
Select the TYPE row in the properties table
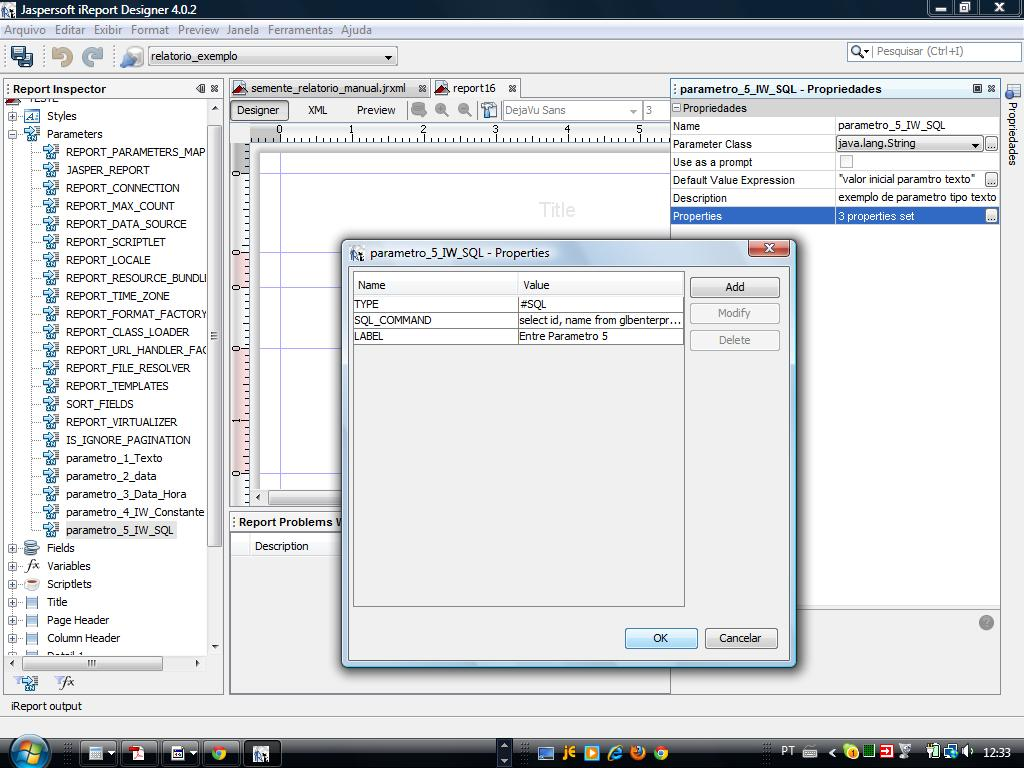(x=519, y=304)
